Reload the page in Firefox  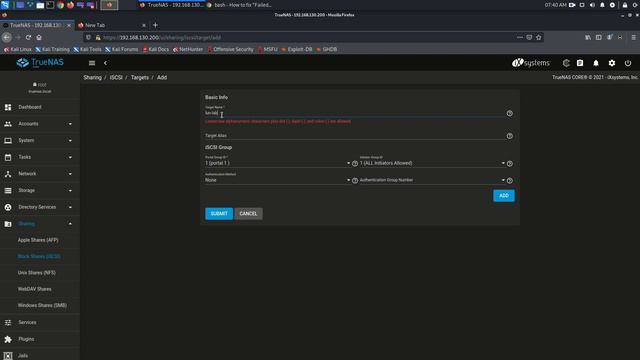(28, 37)
